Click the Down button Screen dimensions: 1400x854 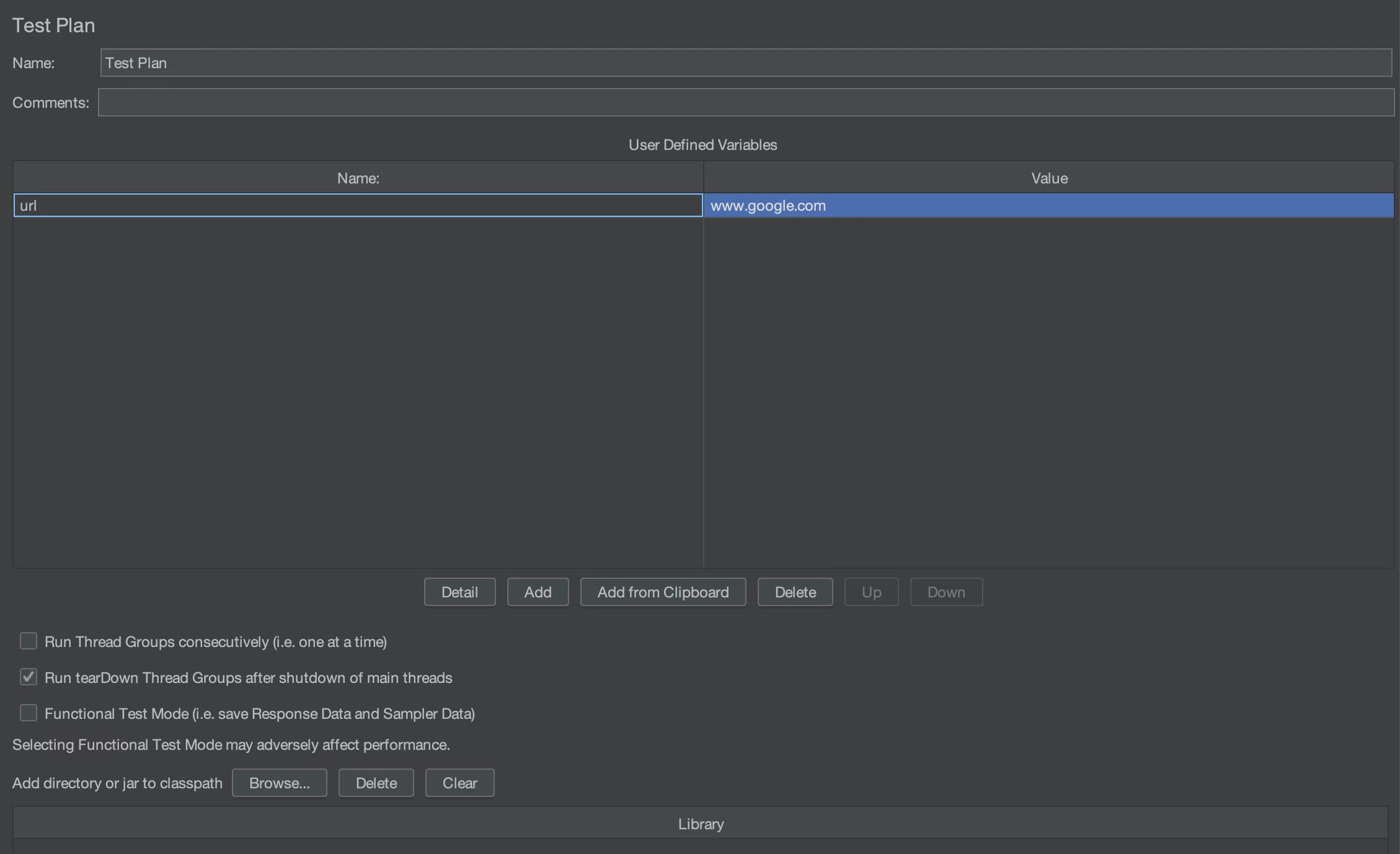[946, 592]
